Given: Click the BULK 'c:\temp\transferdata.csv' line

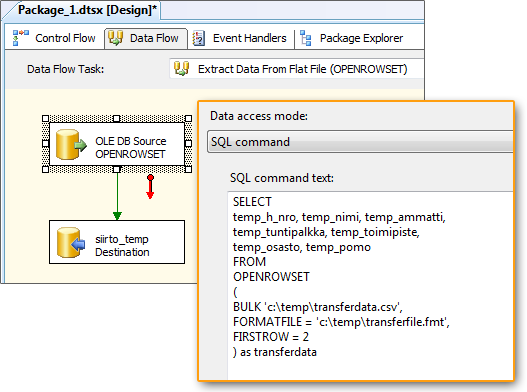Looking at the screenshot, I should point(318,307).
